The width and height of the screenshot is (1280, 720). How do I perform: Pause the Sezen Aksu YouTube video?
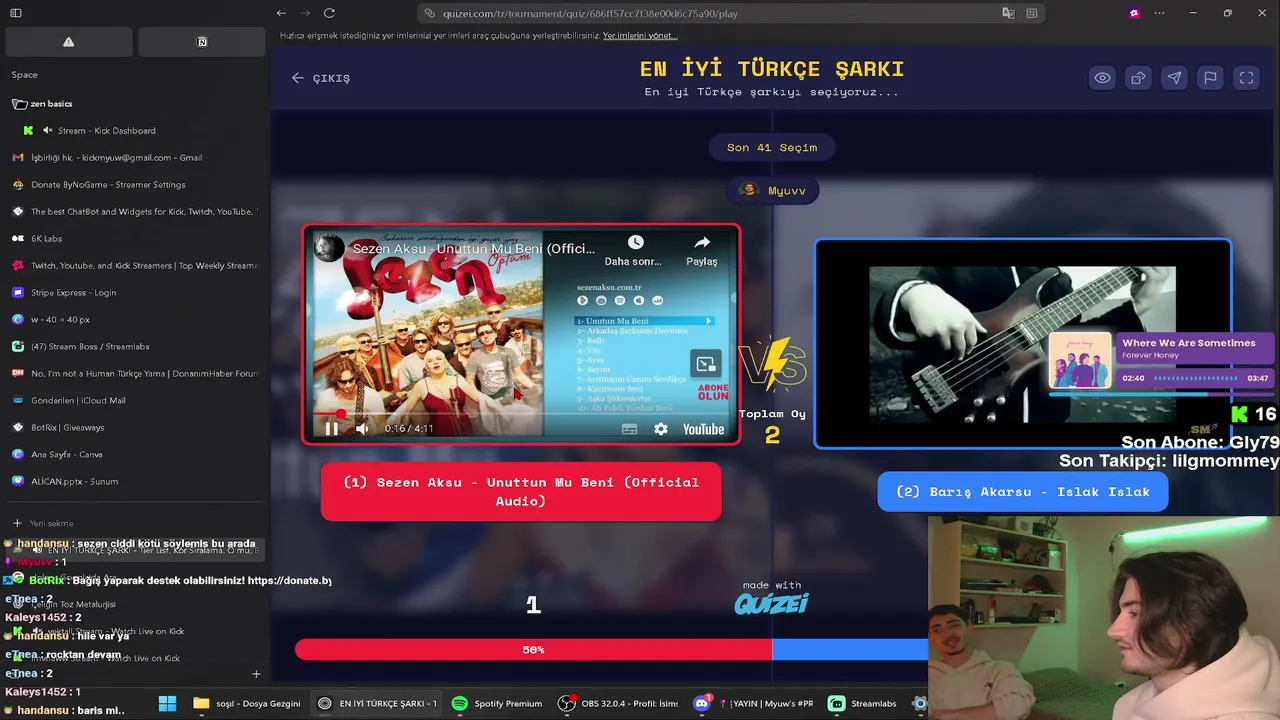331,429
